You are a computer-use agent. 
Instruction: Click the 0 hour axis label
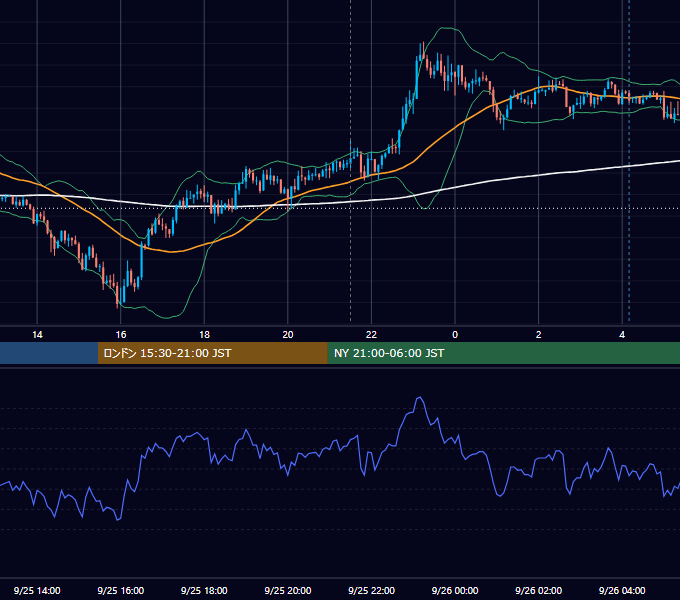coord(455,335)
